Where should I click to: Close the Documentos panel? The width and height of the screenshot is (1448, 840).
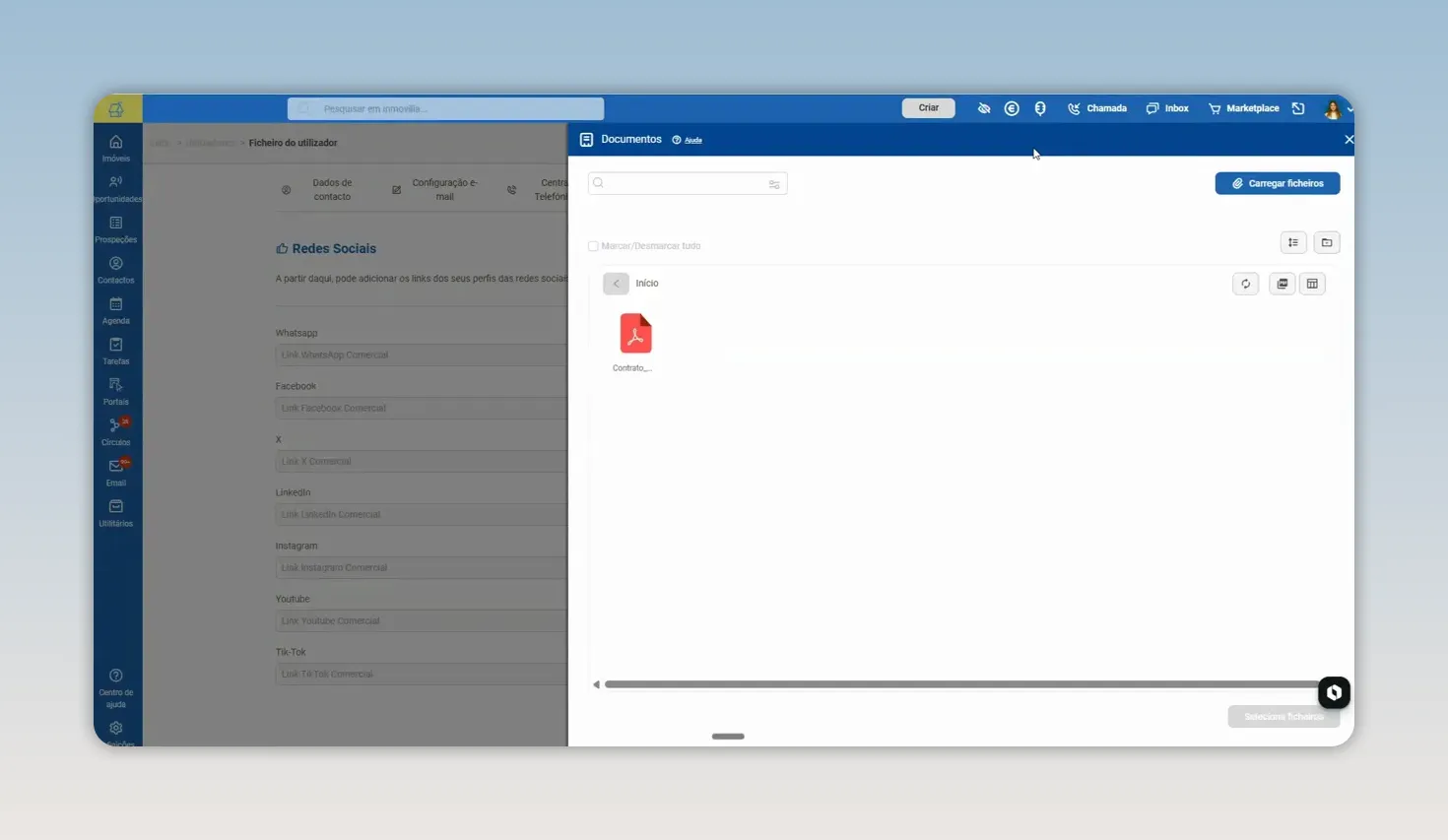1349,140
